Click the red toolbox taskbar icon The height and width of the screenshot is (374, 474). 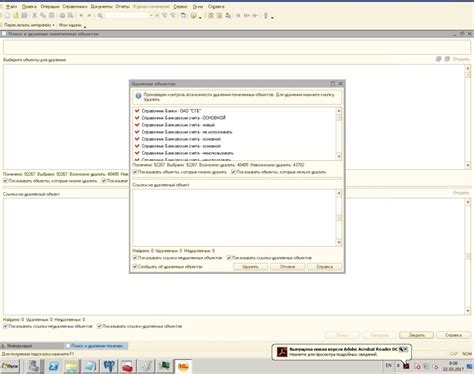pyautogui.click(x=127, y=366)
